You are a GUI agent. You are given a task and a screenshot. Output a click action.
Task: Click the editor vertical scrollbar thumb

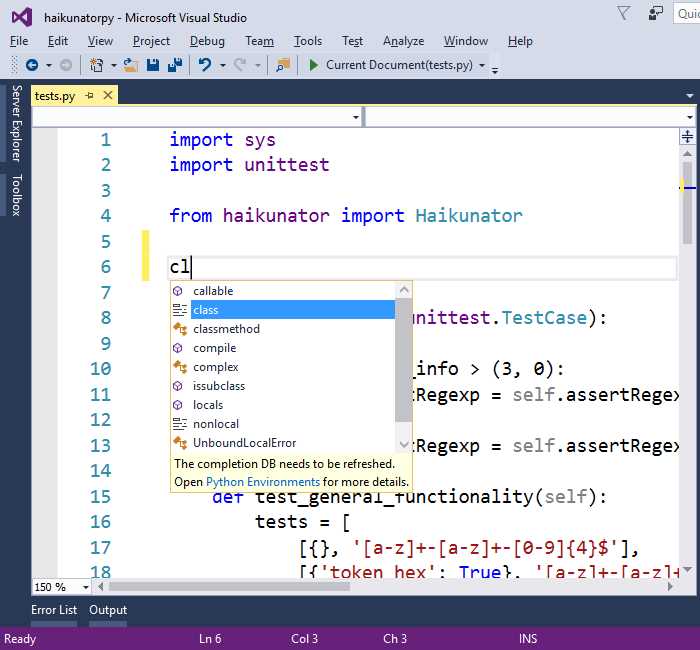tap(688, 202)
